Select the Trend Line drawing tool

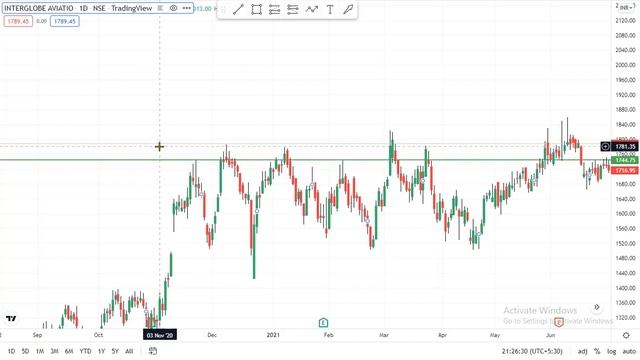[238, 9]
